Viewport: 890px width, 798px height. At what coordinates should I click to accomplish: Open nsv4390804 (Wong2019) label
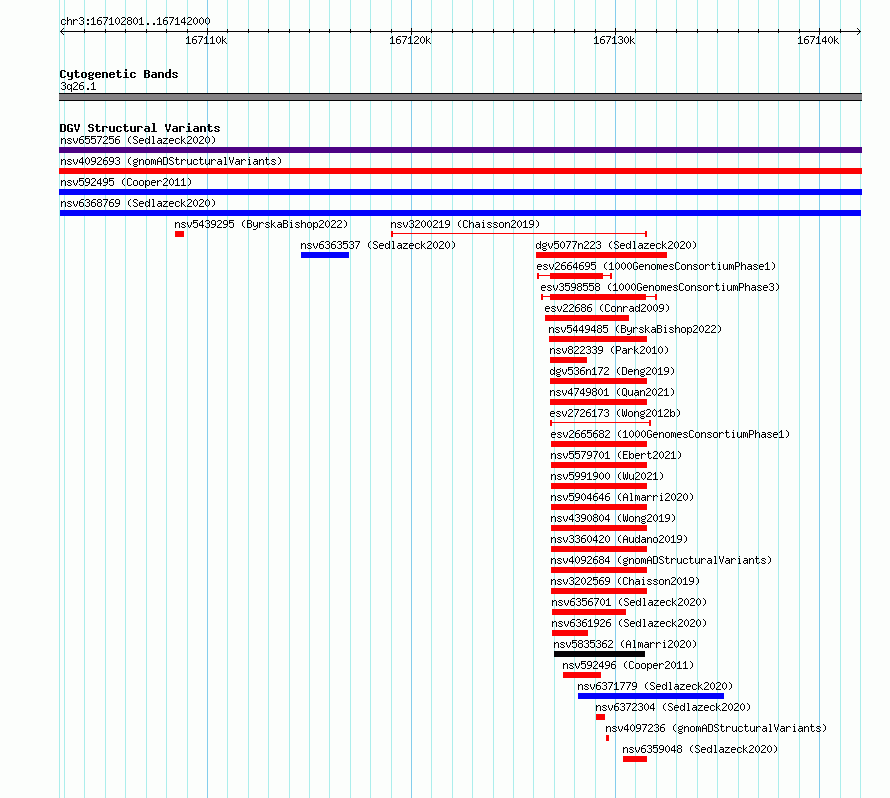pyautogui.click(x=613, y=518)
